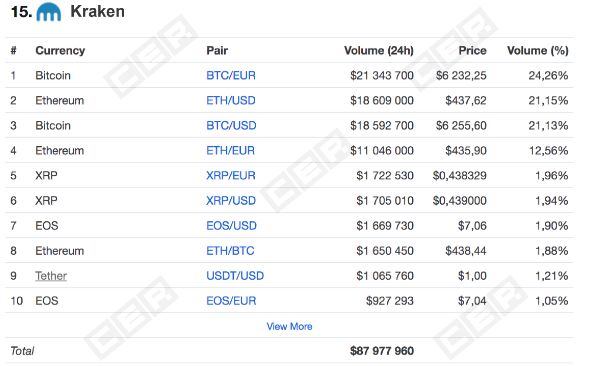Click the EOS/EUR pair link
Image resolution: width=601 pixels, height=366 pixels.
coord(231,301)
